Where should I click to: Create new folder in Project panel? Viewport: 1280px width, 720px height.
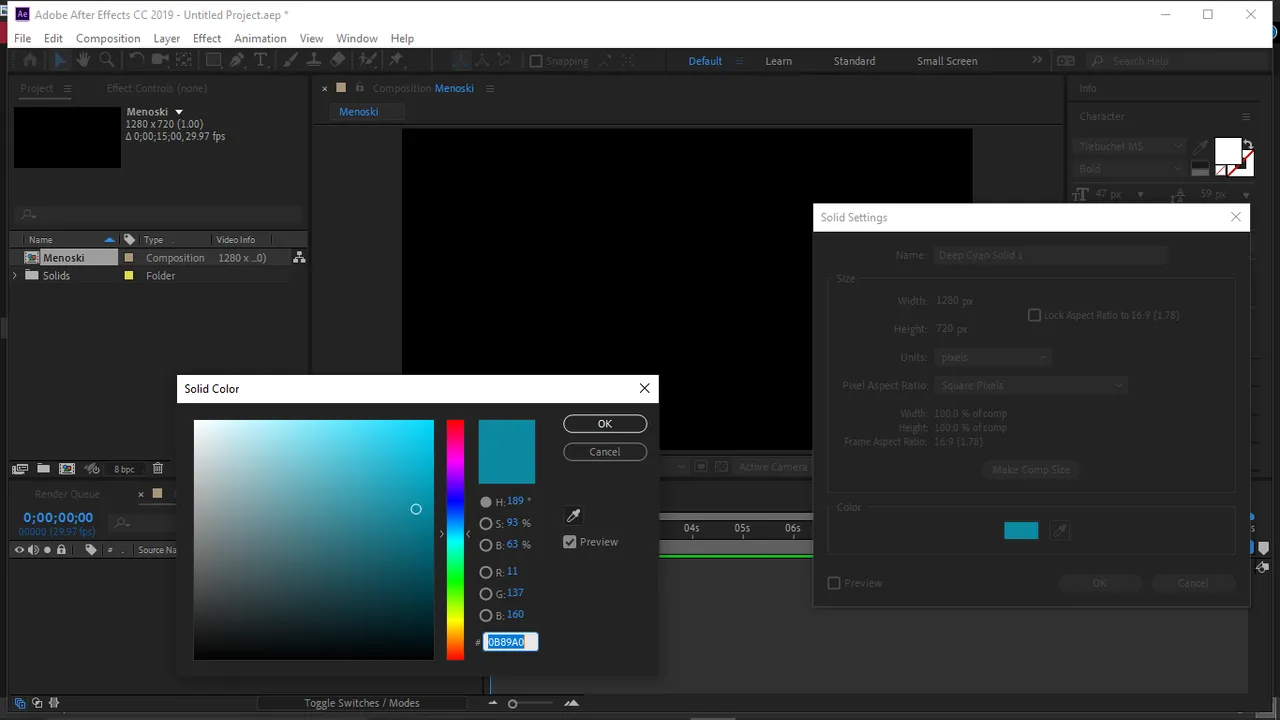pos(43,468)
